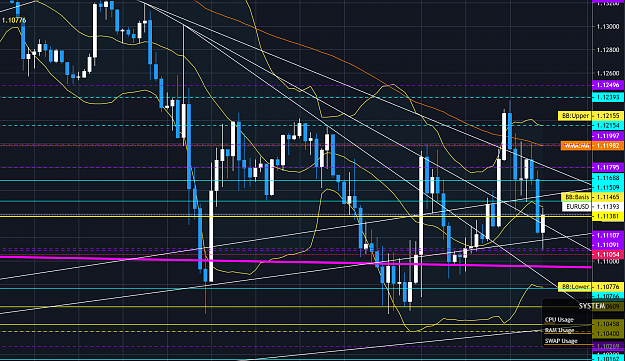The width and height of the screenshot is (625, 361).
Task: Select the purple 1.11107 price label
Action: [x=608, y=235]
